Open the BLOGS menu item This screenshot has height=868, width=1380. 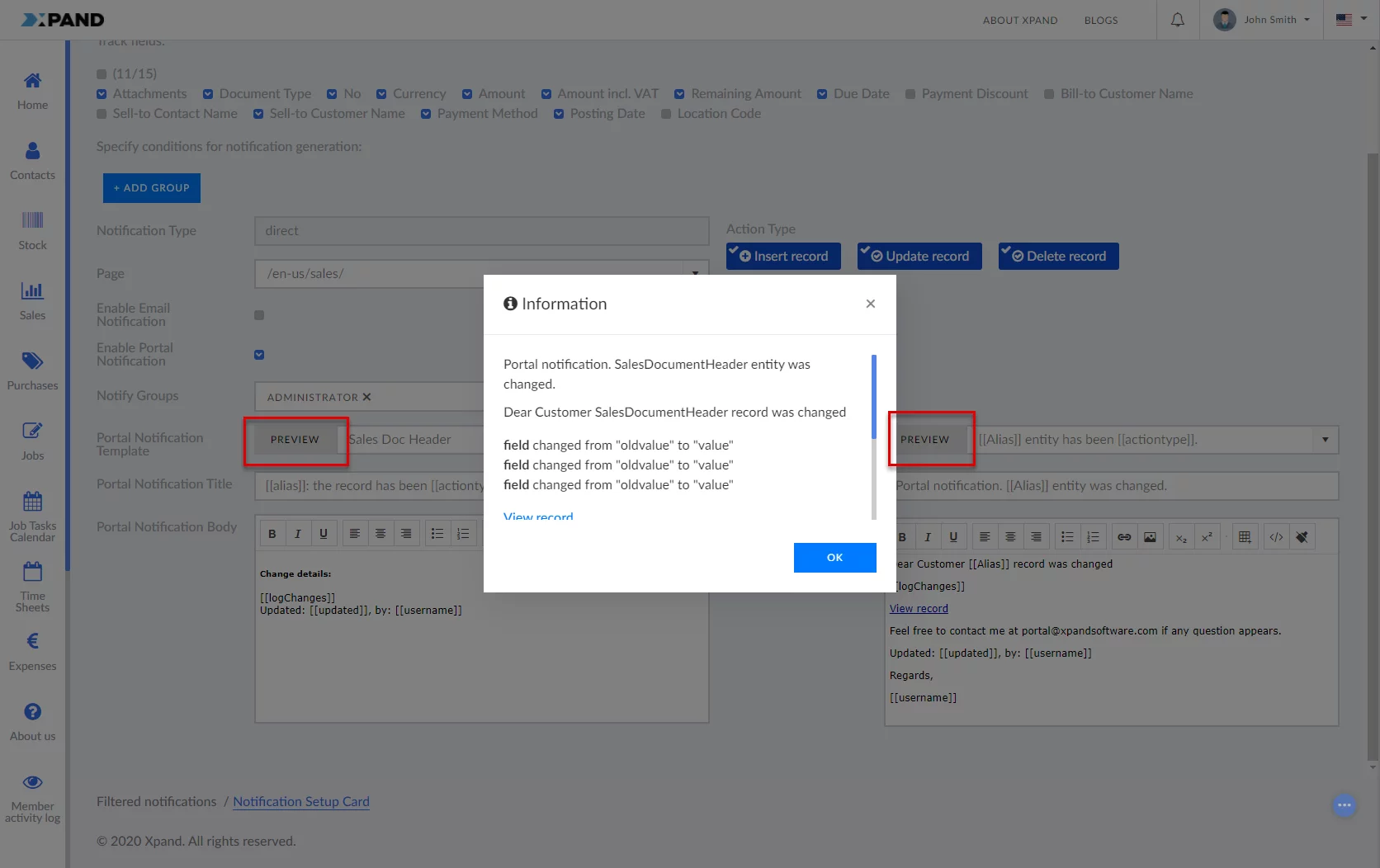click(1100, 20)
